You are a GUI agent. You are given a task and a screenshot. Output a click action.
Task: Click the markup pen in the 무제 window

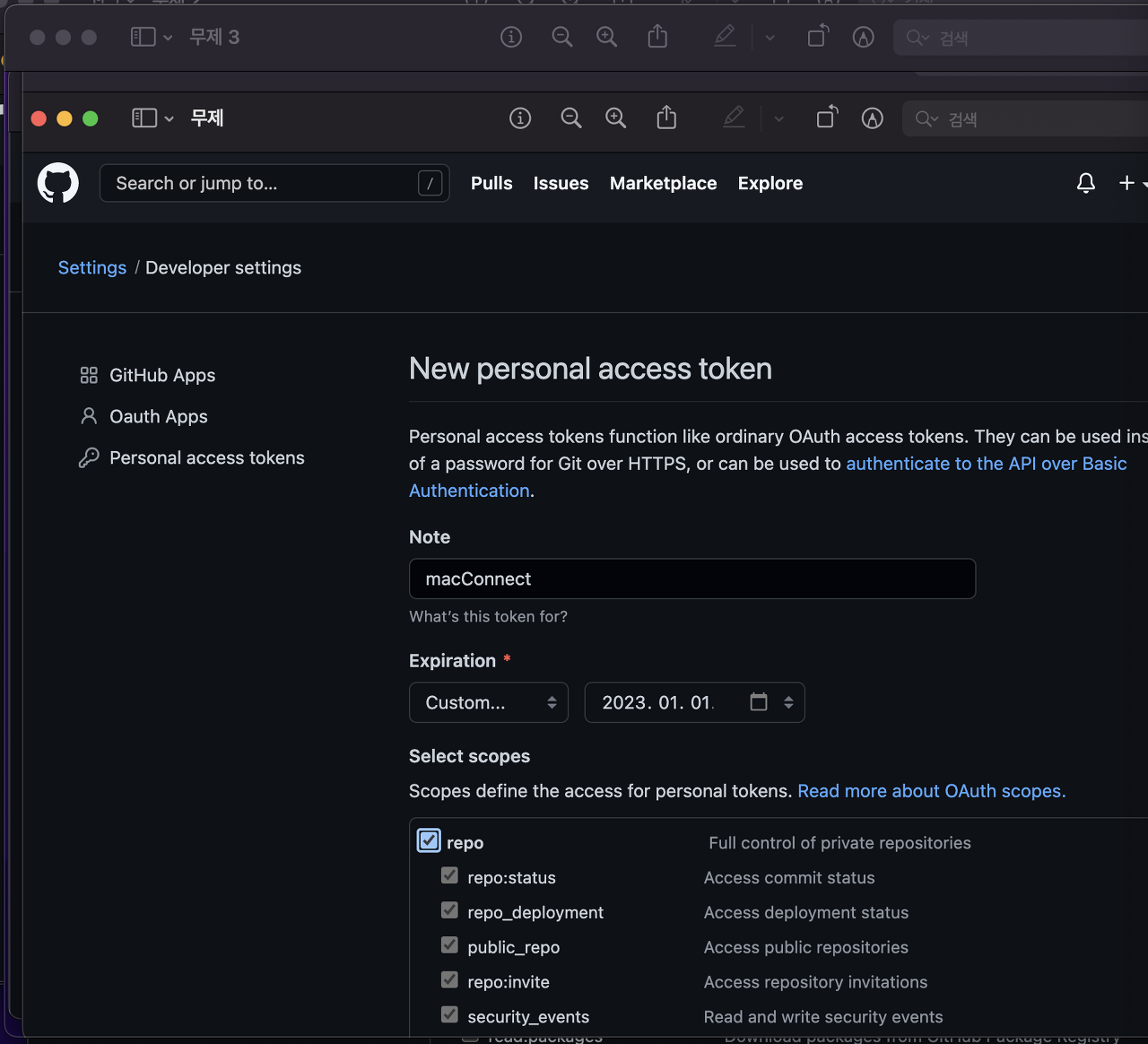735,117
